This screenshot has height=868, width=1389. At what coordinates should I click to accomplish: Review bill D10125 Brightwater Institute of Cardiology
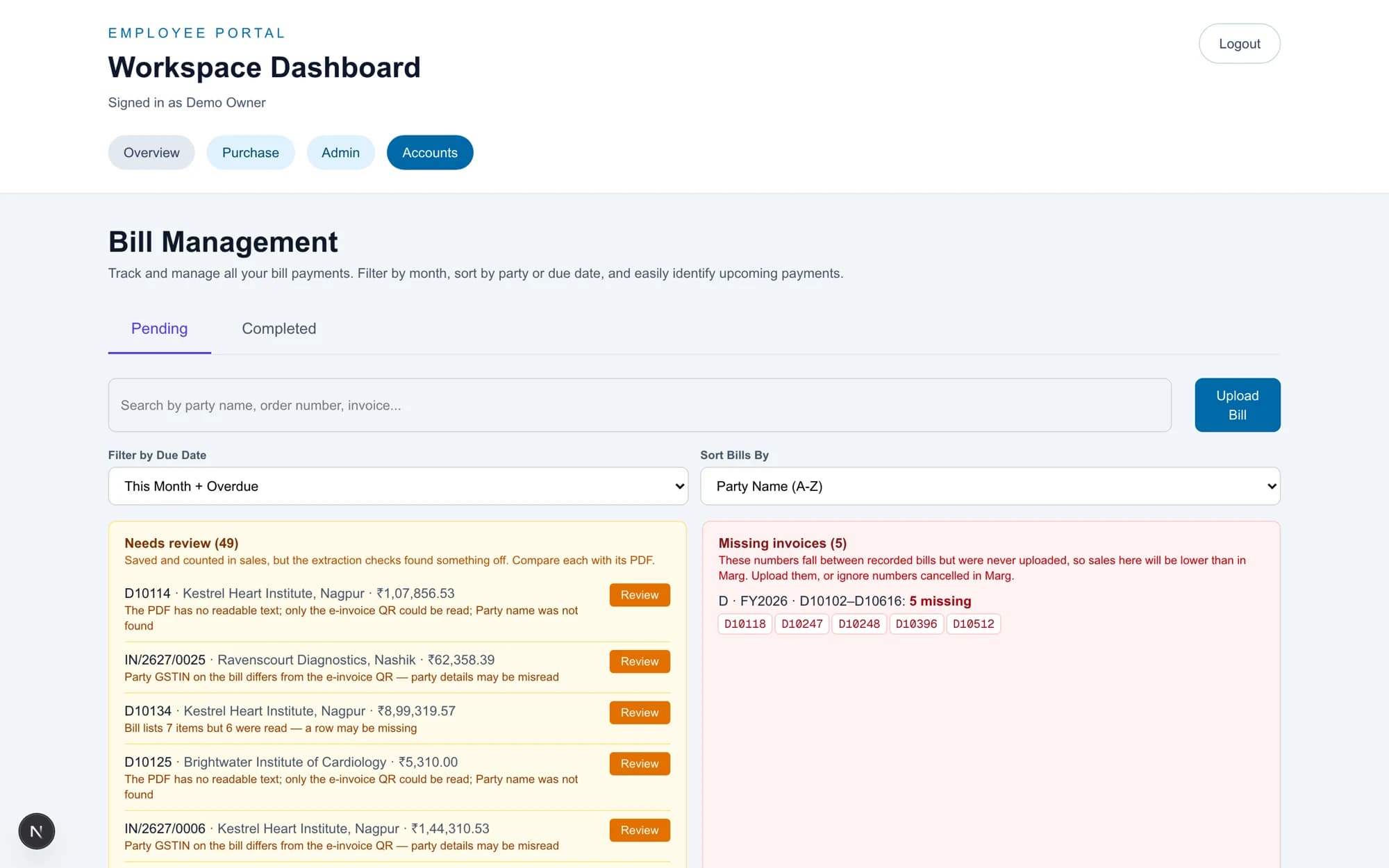(x=640, y=764)
